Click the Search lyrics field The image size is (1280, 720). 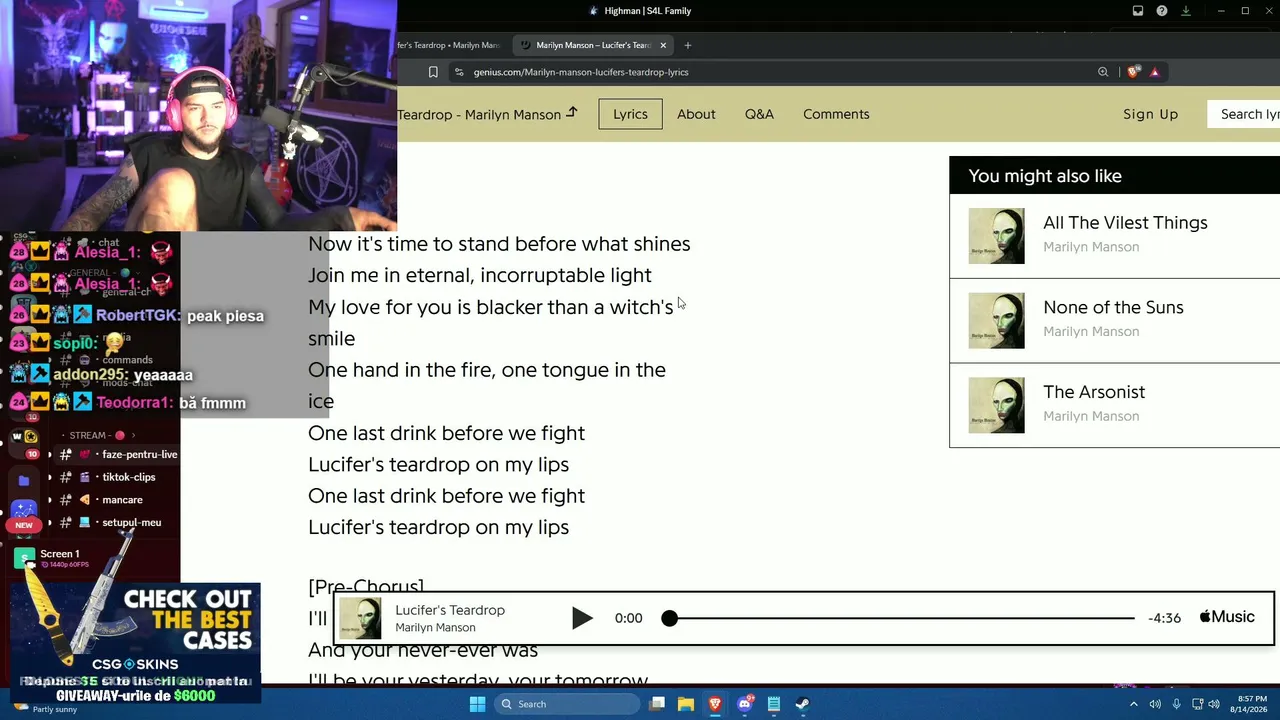pyautogui.click(x=1244, y=114)
